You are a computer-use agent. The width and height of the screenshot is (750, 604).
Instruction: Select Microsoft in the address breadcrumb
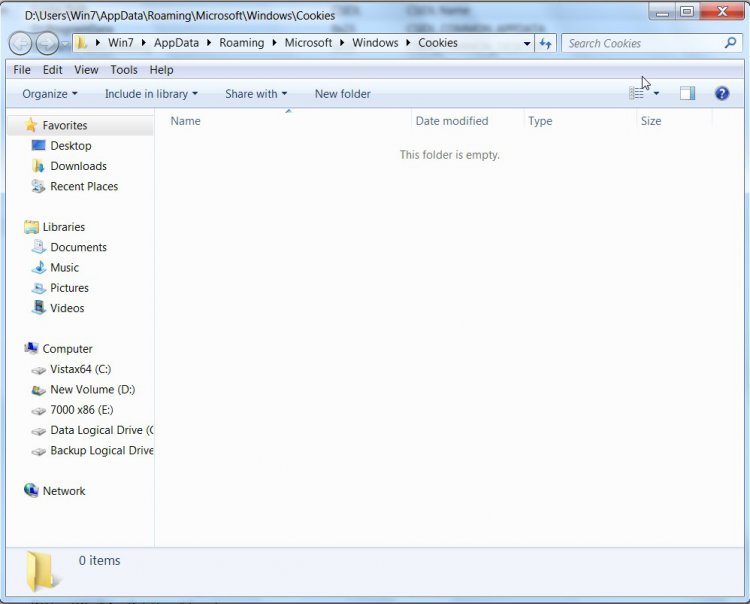click(x=308, y=43)
